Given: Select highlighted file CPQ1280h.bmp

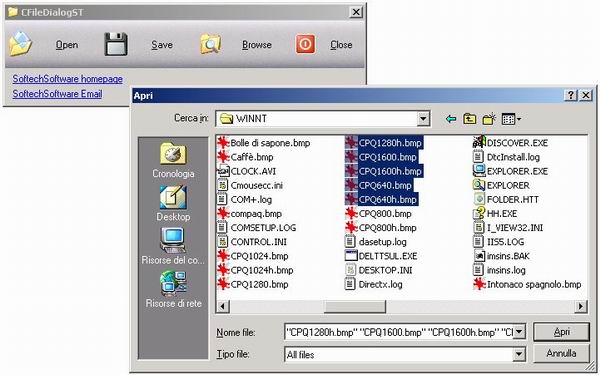Looking at the screenshot, I should click(384, 143).
